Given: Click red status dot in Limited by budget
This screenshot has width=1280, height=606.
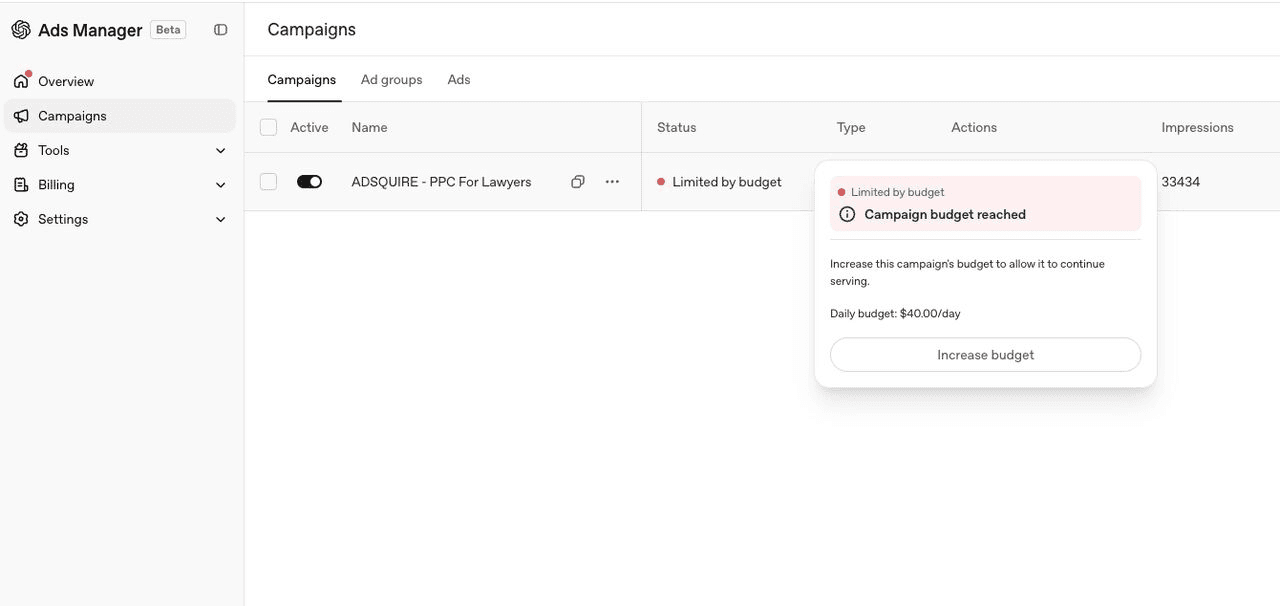Looking at the screenshot, I should 661,182.
